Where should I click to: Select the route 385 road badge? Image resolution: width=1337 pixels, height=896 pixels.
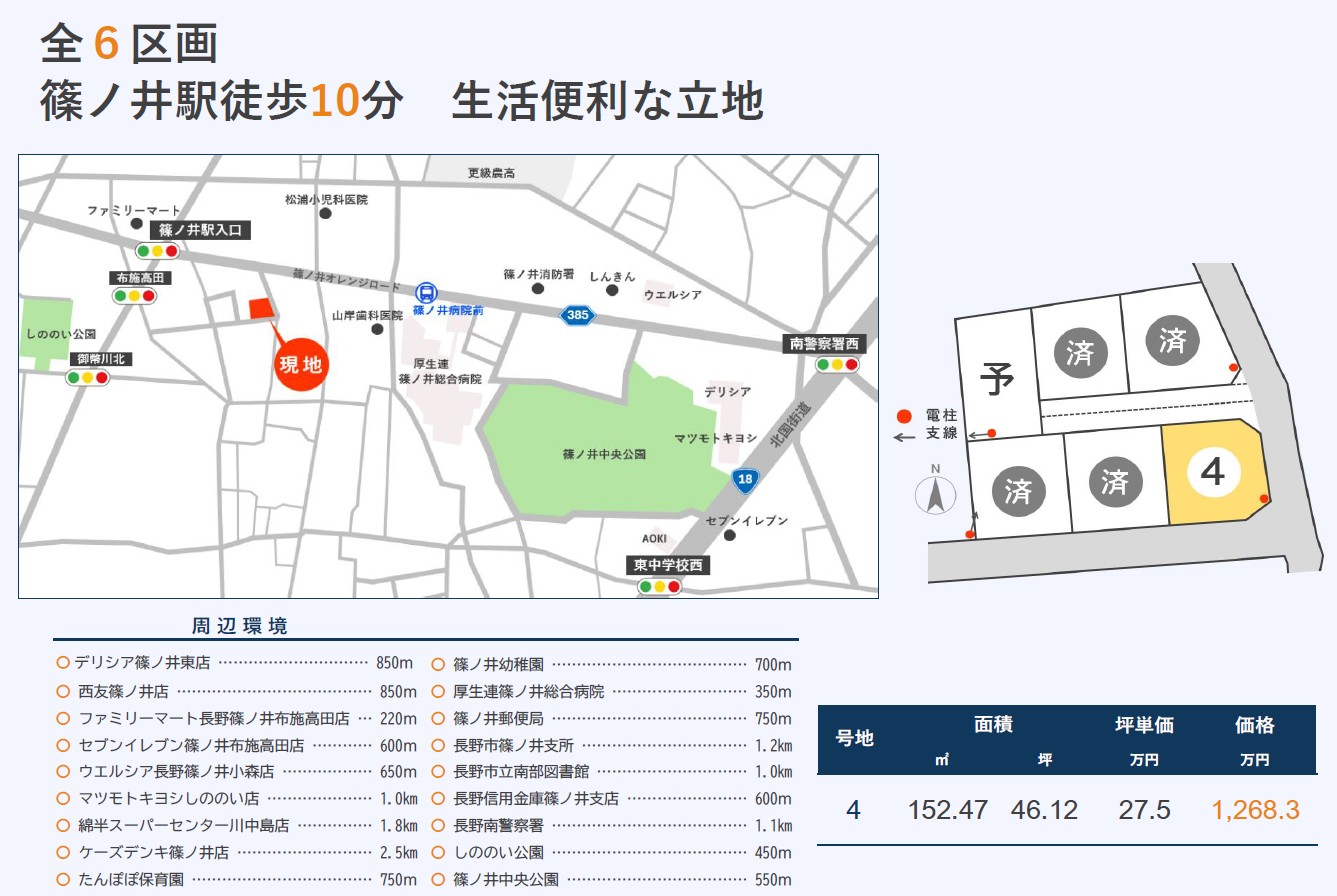(x=577, y=315)
